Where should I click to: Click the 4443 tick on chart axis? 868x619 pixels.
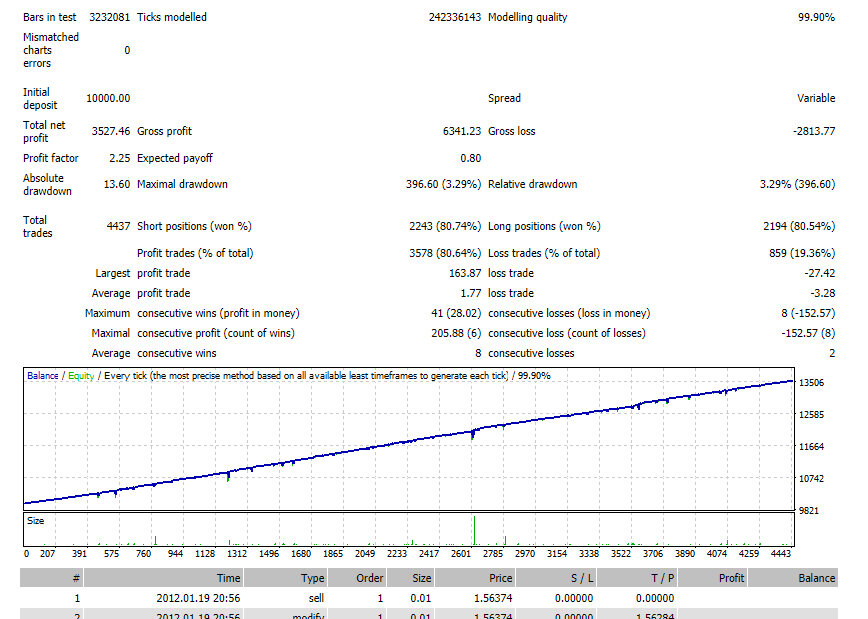[x=781, y=554]
